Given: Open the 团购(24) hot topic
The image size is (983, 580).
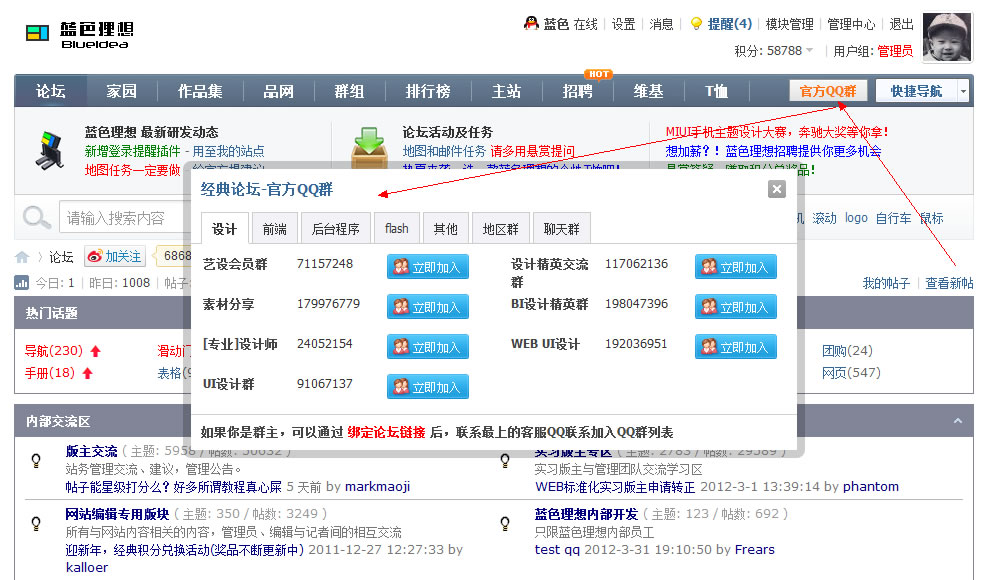Looking at the screenshot, I should [x=847, y=351].
